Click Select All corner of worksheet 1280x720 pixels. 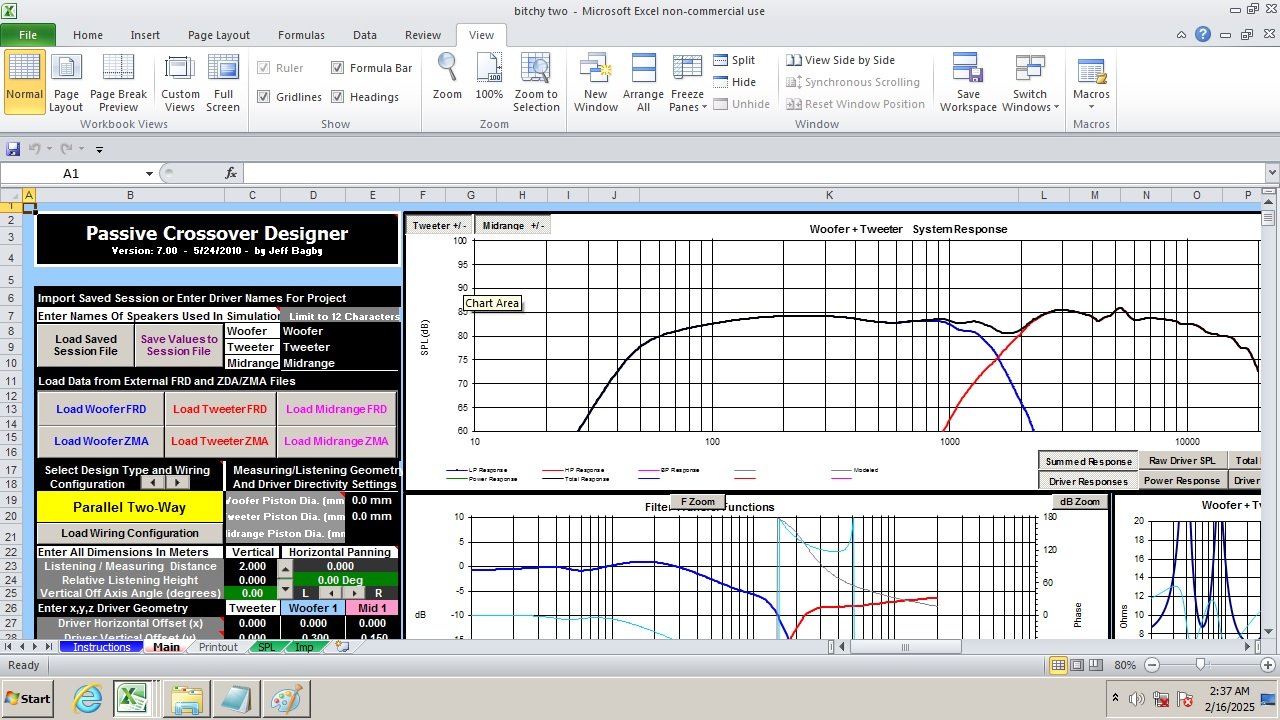click(x=10, y=195)
